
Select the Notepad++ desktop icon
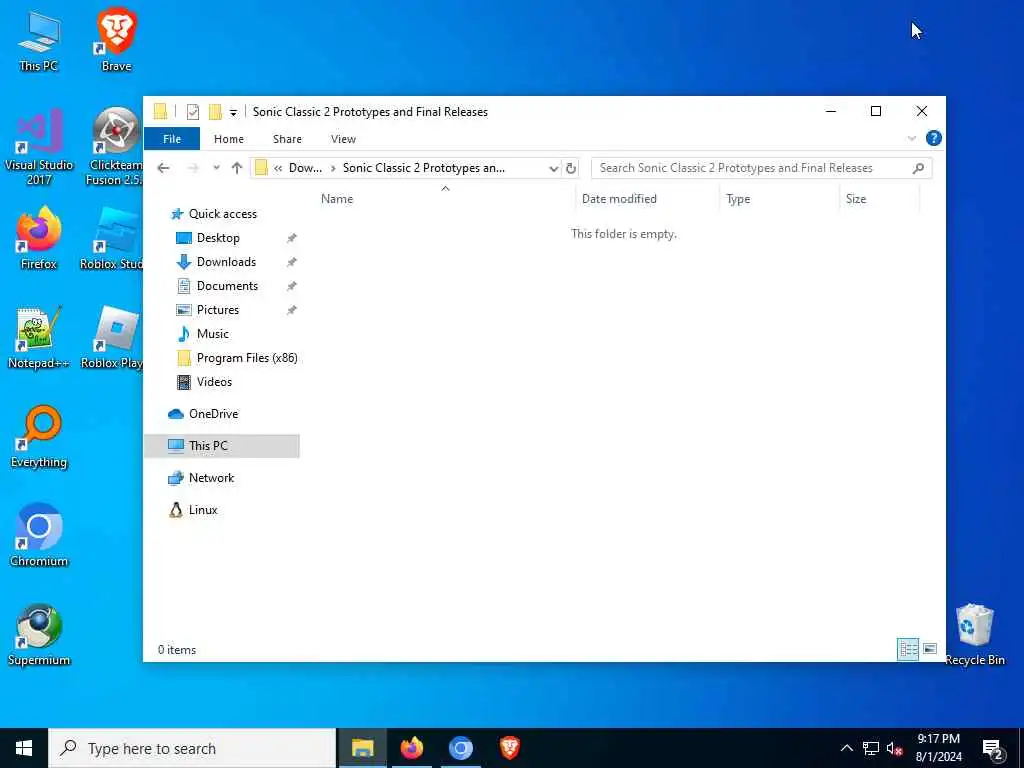pos(39,338)
